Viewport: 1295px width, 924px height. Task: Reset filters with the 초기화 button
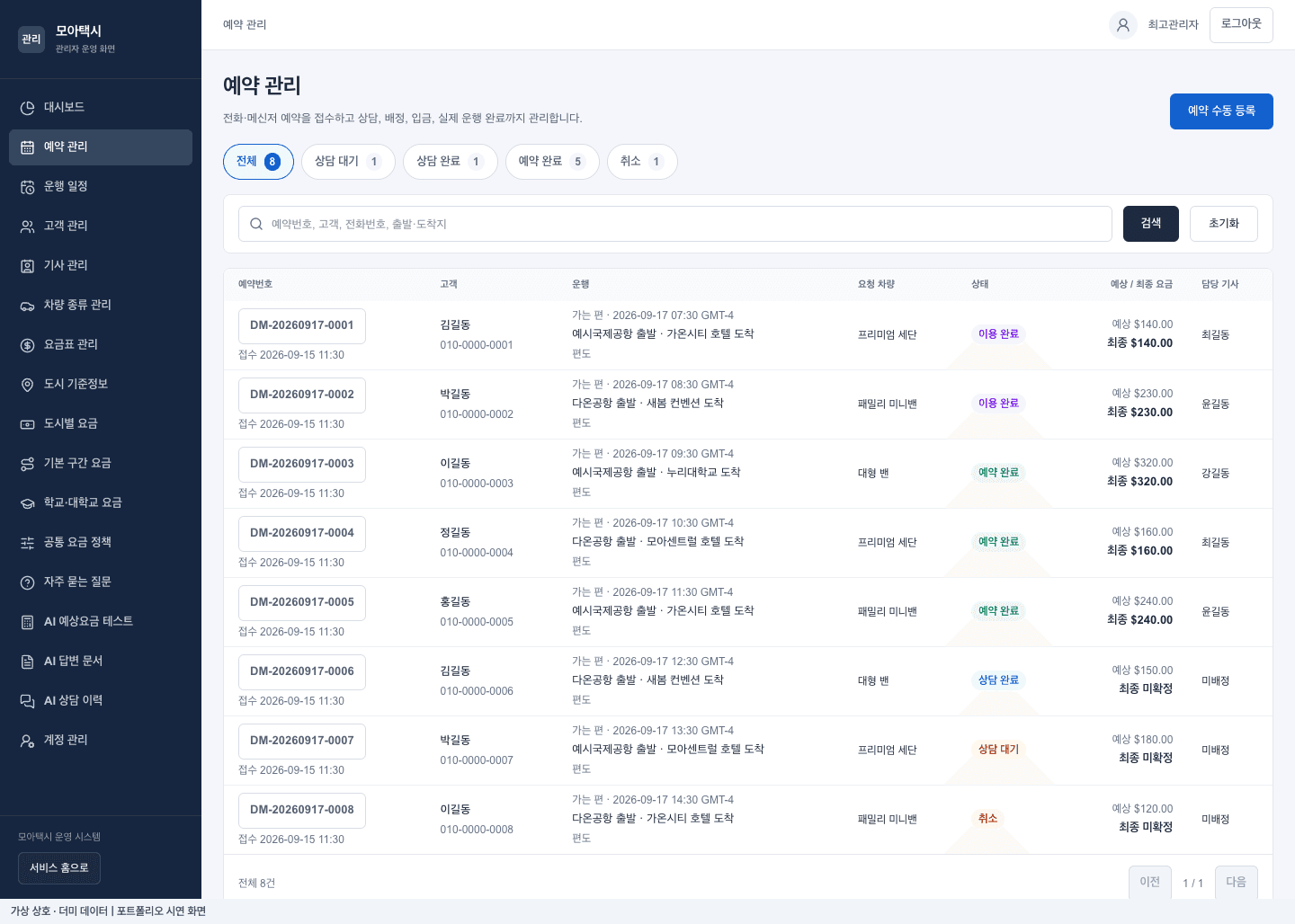pyautogui.click(x=1224, y=224)
